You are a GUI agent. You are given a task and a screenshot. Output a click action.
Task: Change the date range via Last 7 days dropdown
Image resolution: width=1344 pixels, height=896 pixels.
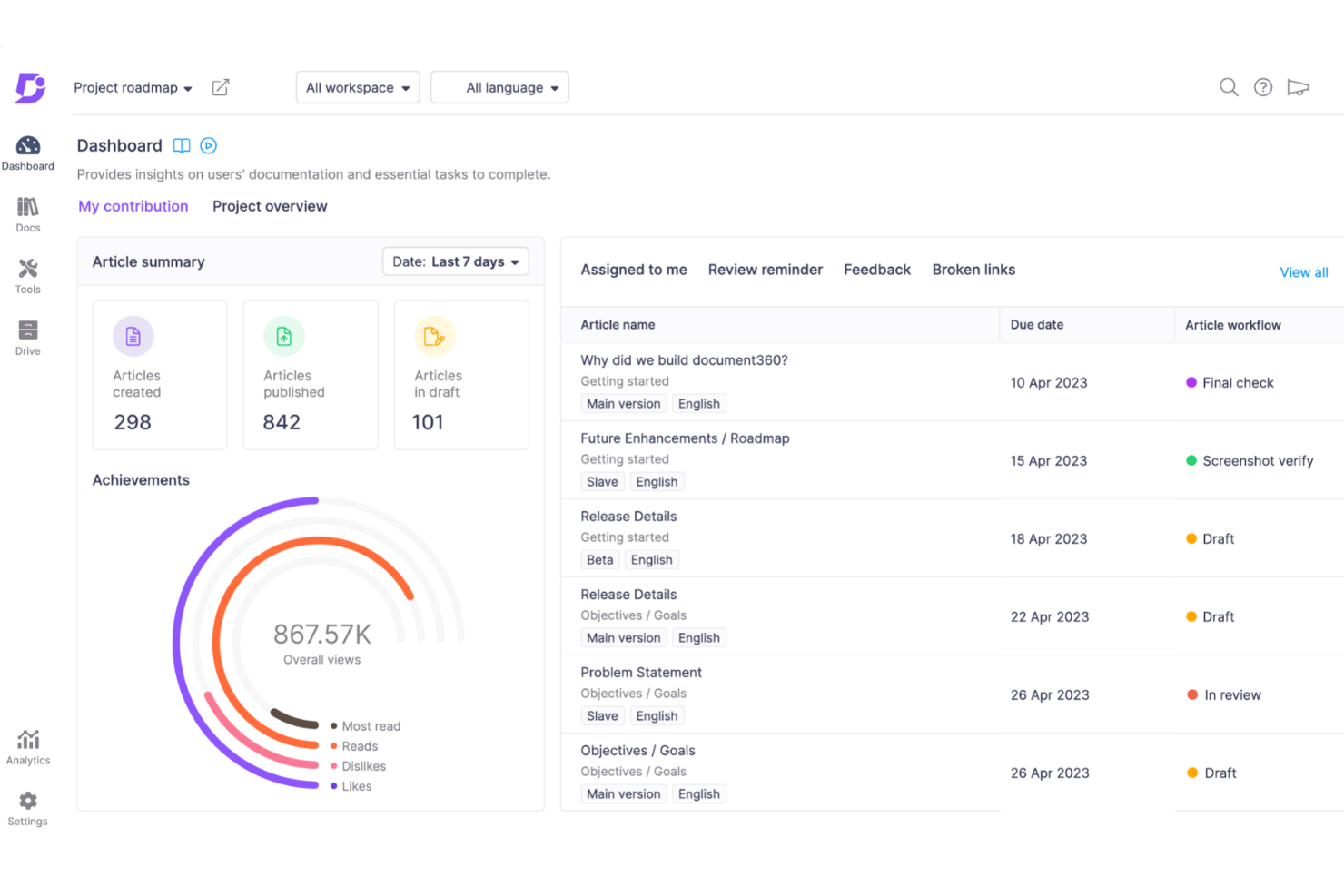tap(455, 261)
